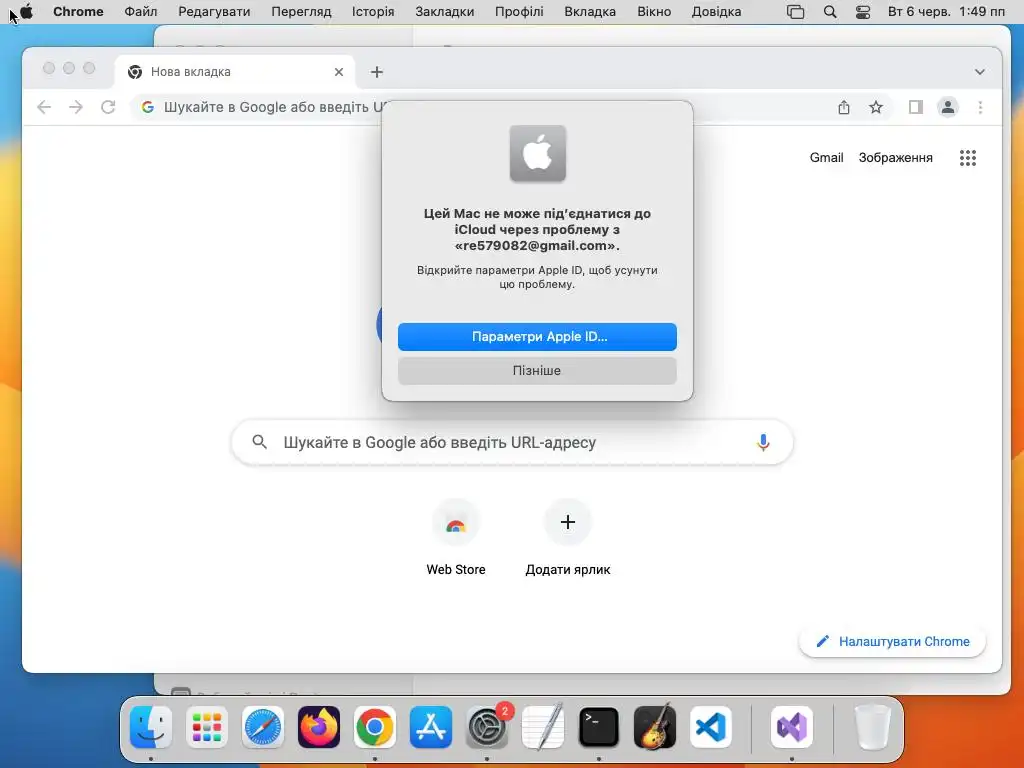Viewport: 1024px width, 768px height.
Task: Click Додати ярлик shortcut
Action: click(568, 537)
